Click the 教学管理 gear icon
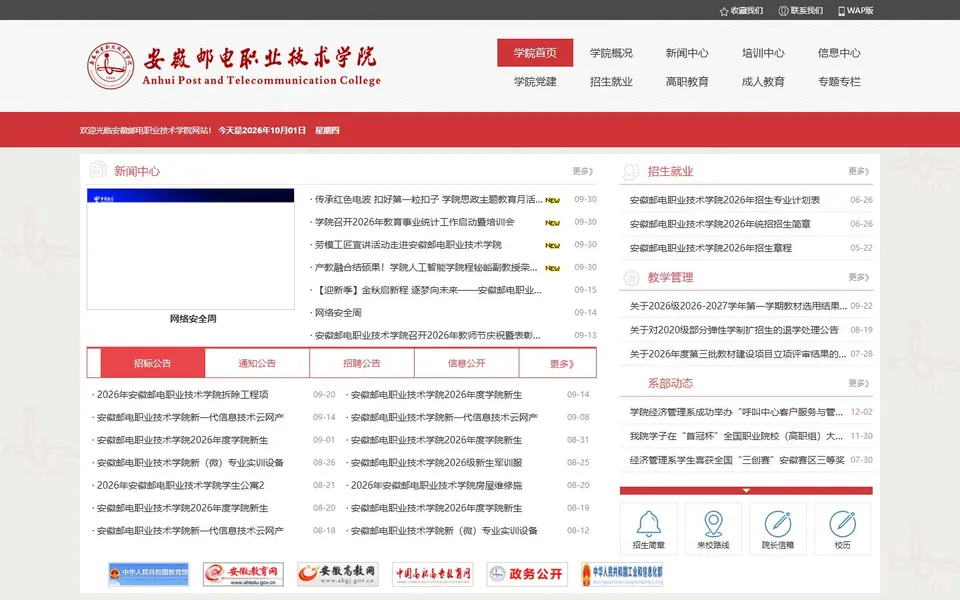 [x=631, y=278]
